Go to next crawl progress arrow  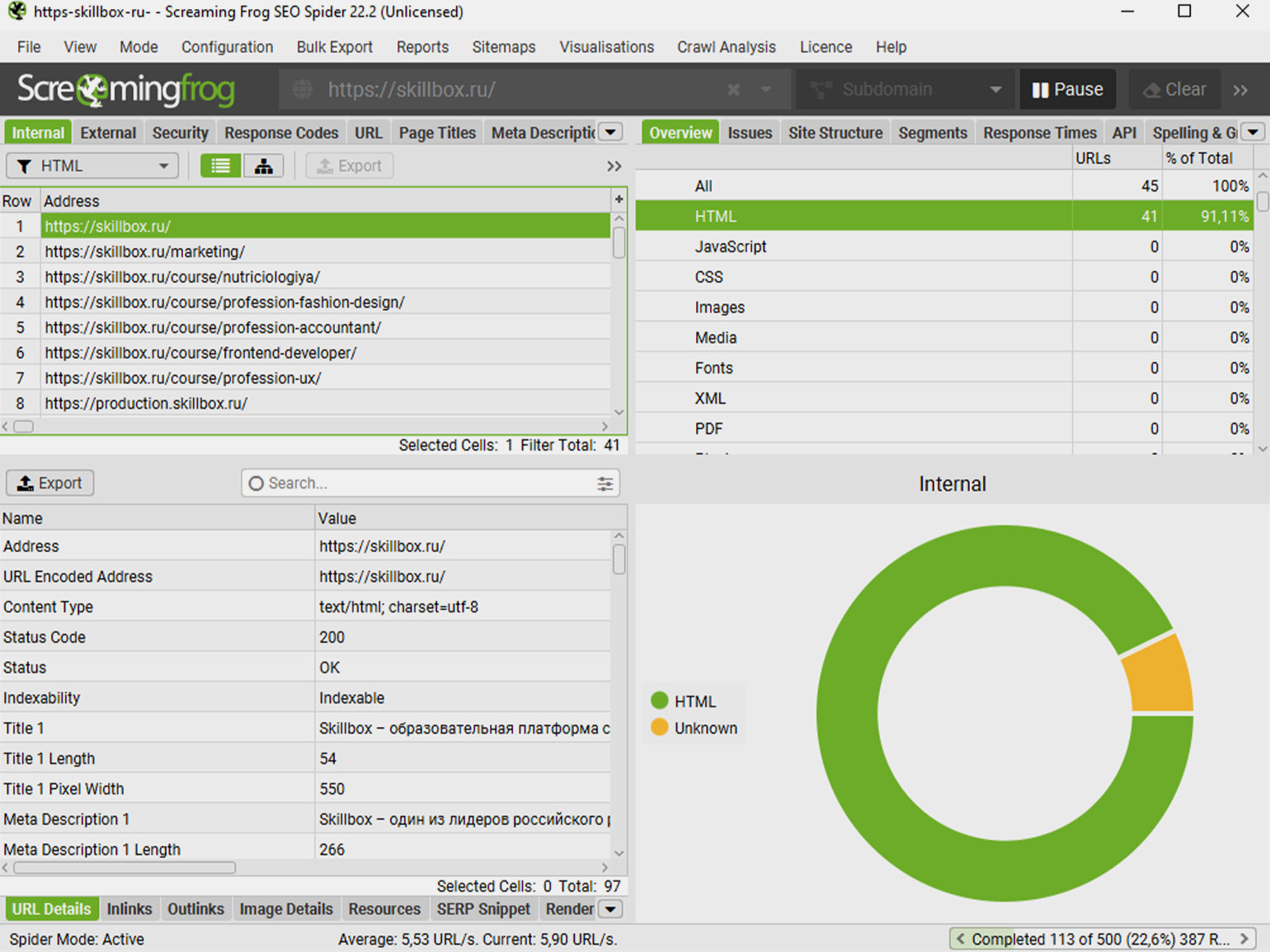click(x=1244, y=939)
